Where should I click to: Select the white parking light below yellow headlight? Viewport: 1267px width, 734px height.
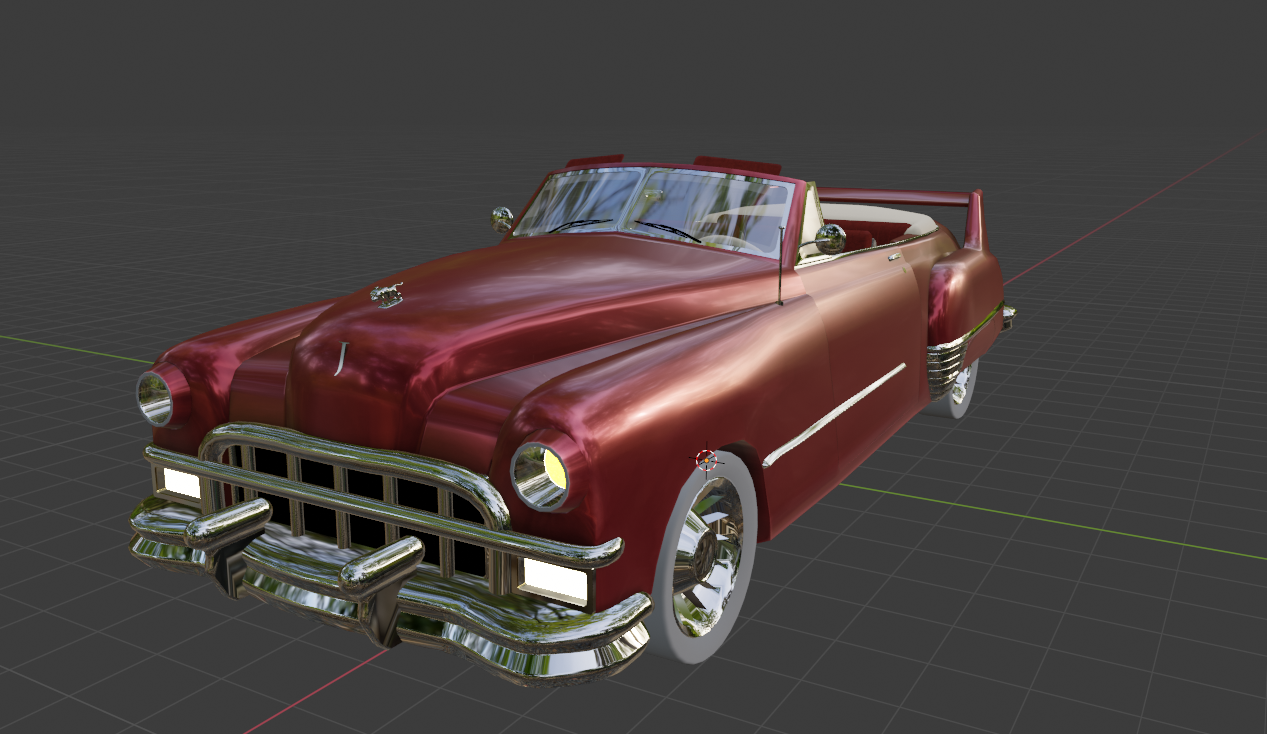coord(552,581)
